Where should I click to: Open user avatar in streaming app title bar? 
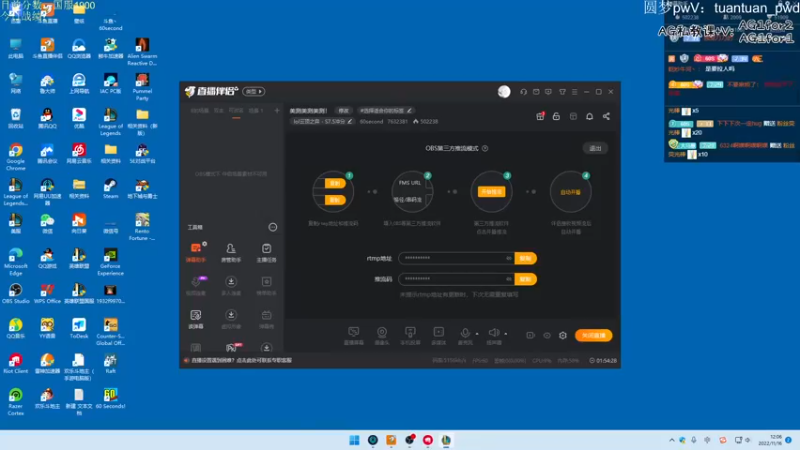point(504,91)
